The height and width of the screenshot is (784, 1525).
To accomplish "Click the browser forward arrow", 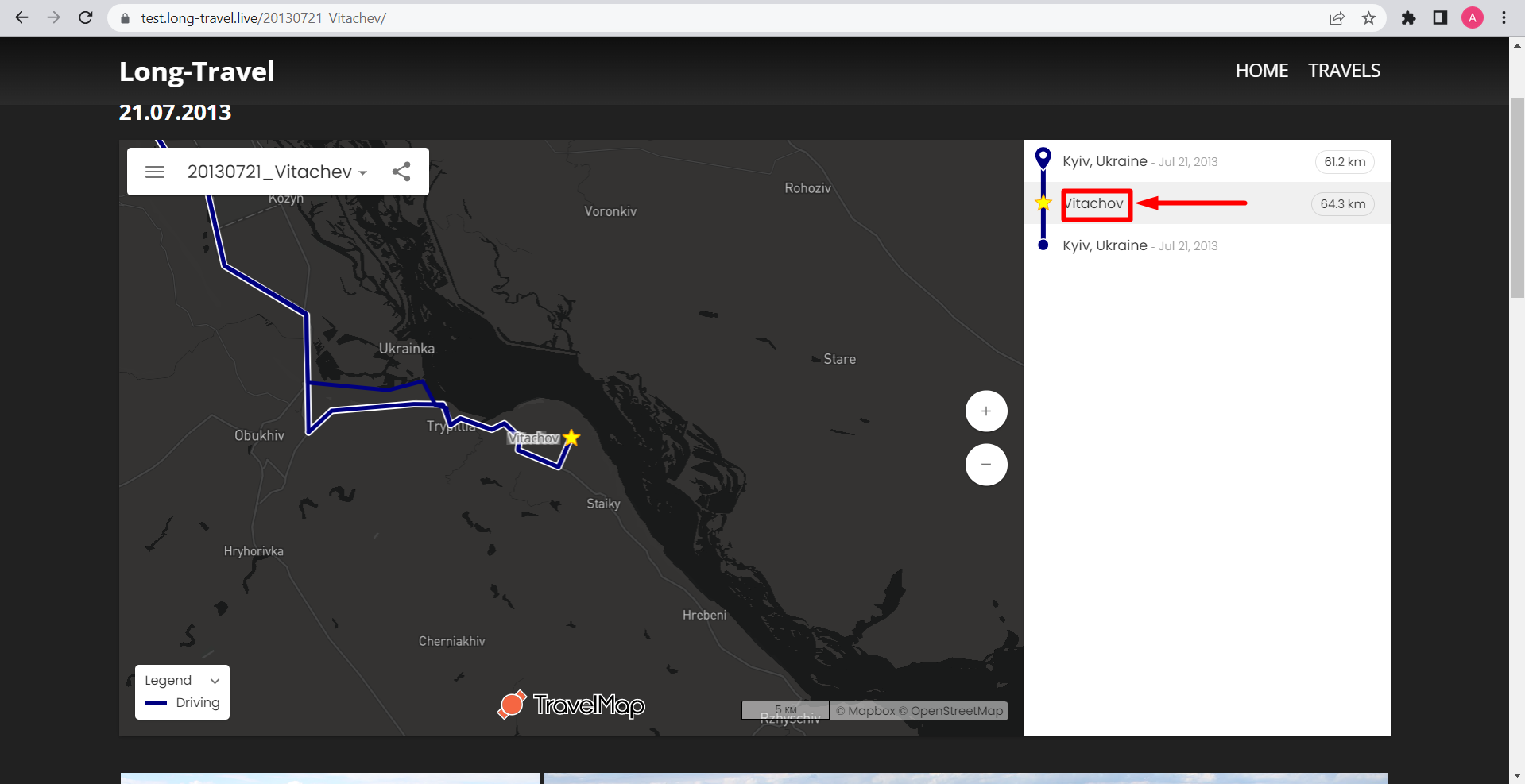I will [x=53, y=17].
